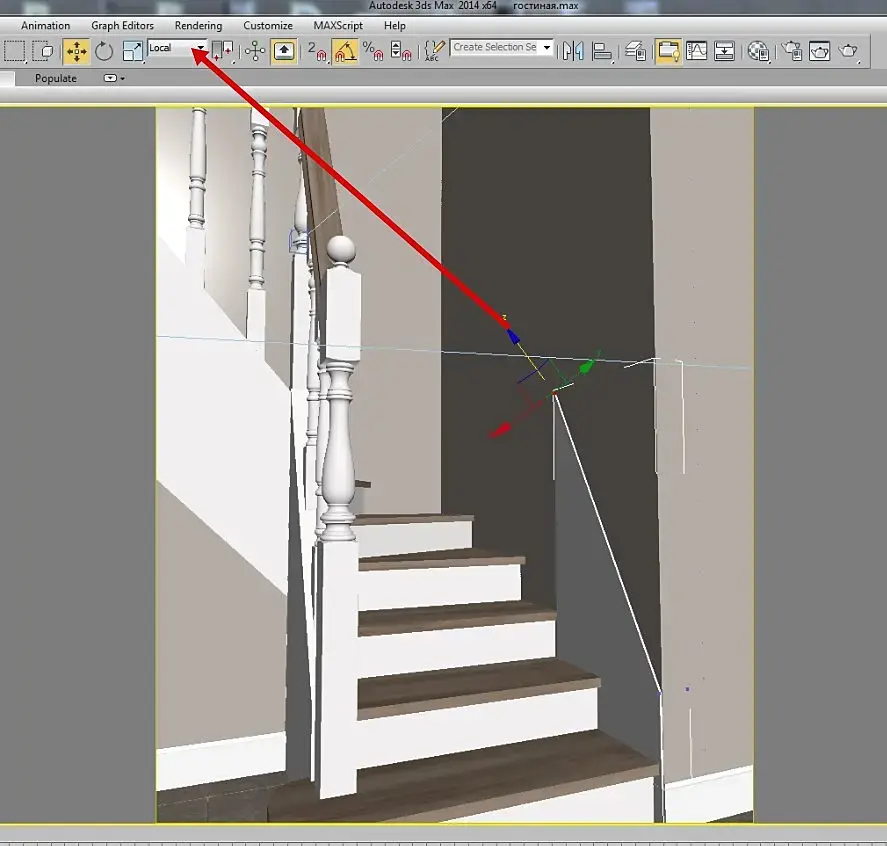Click Select and Manipulate icon
Viewport: 887px width, 846px height.
255,51
